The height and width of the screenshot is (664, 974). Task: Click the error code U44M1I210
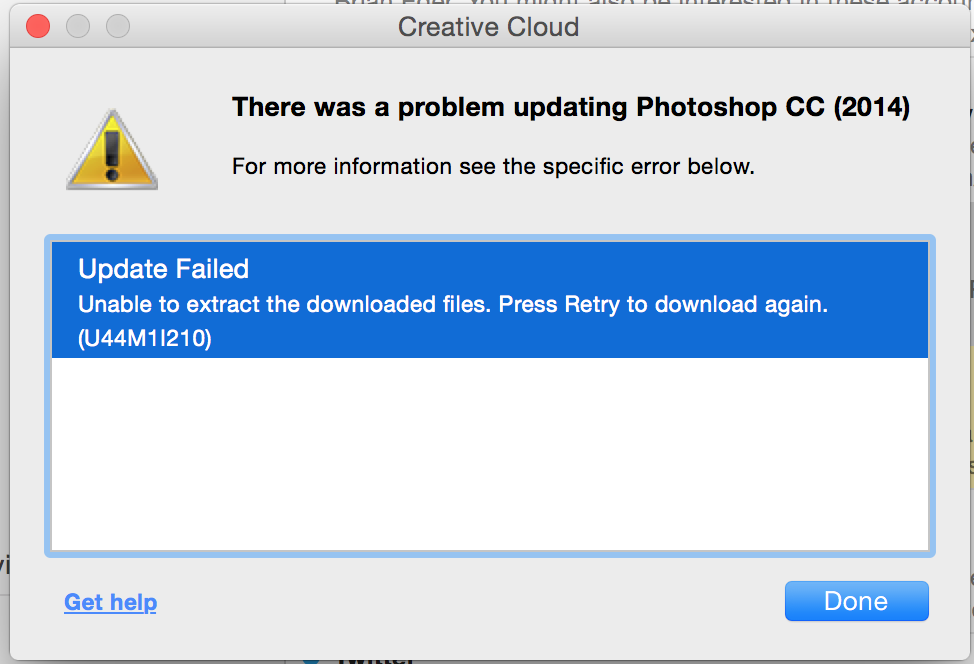[x=145, y=339]
